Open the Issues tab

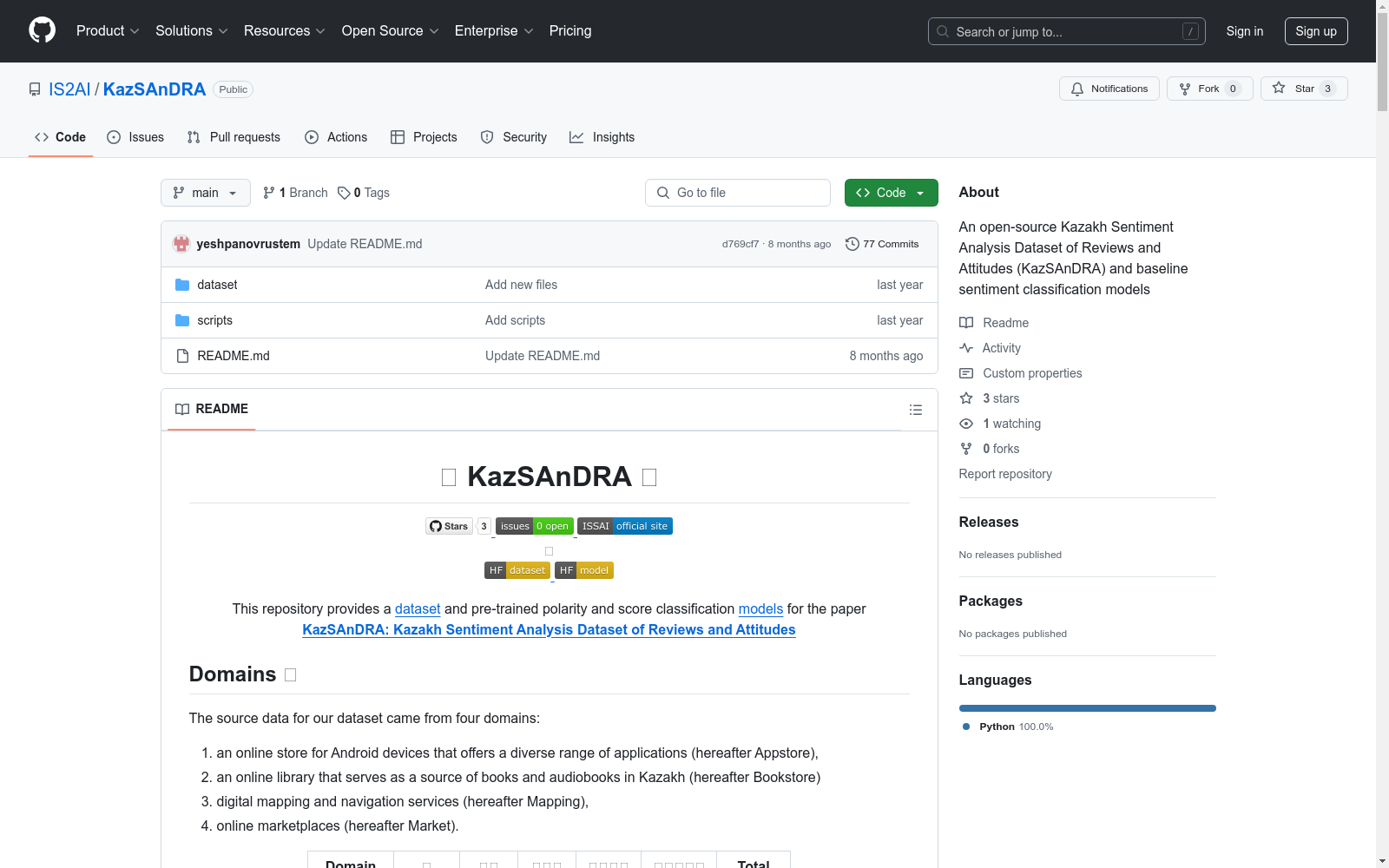click(x=135, y=137)
